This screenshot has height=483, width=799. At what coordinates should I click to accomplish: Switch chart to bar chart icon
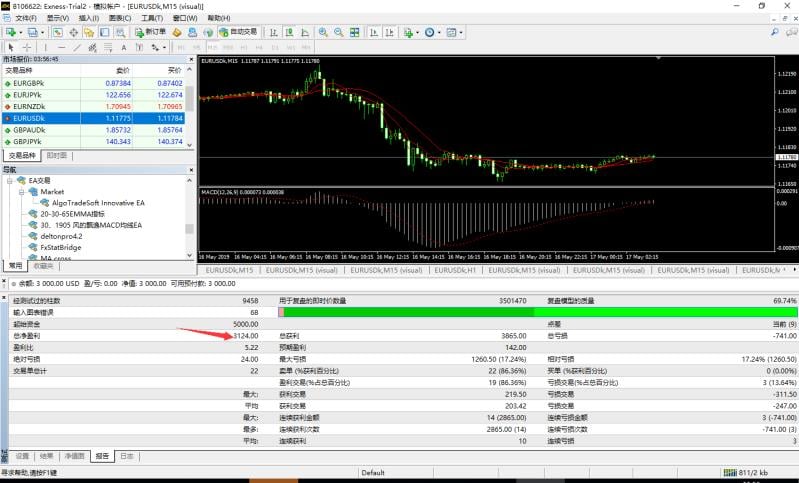click(274, 32)
